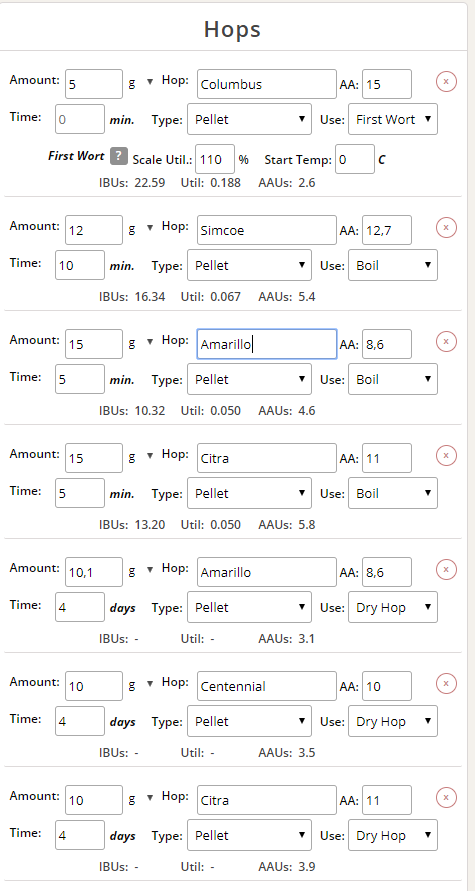Open Type dropdown for Simcoe hop
This screenshot has height=891, width=475.
coord(249,265)
